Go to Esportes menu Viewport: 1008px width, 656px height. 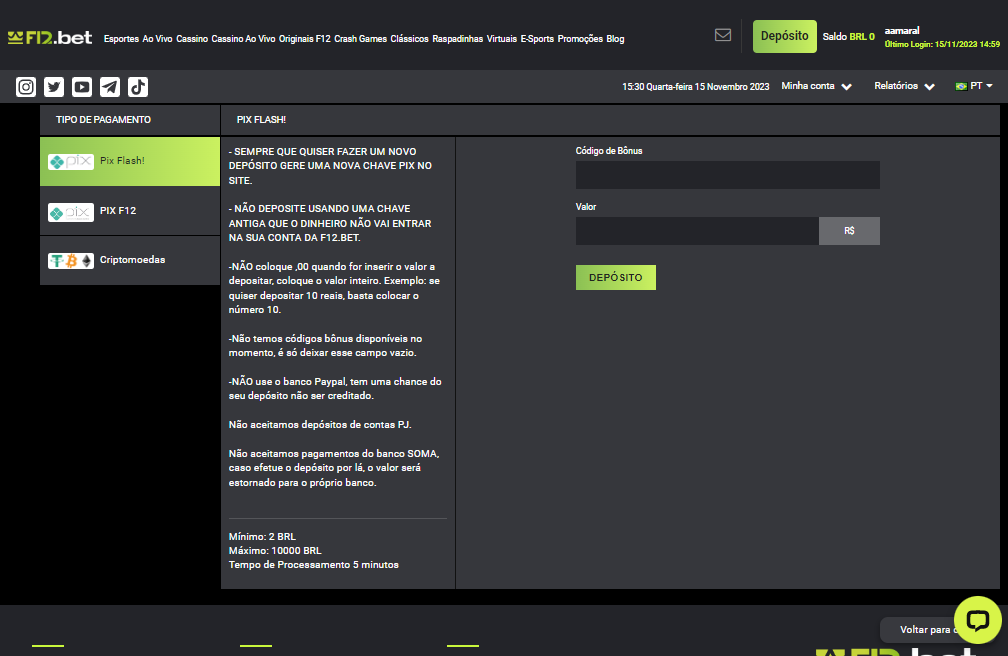(121, 39)
